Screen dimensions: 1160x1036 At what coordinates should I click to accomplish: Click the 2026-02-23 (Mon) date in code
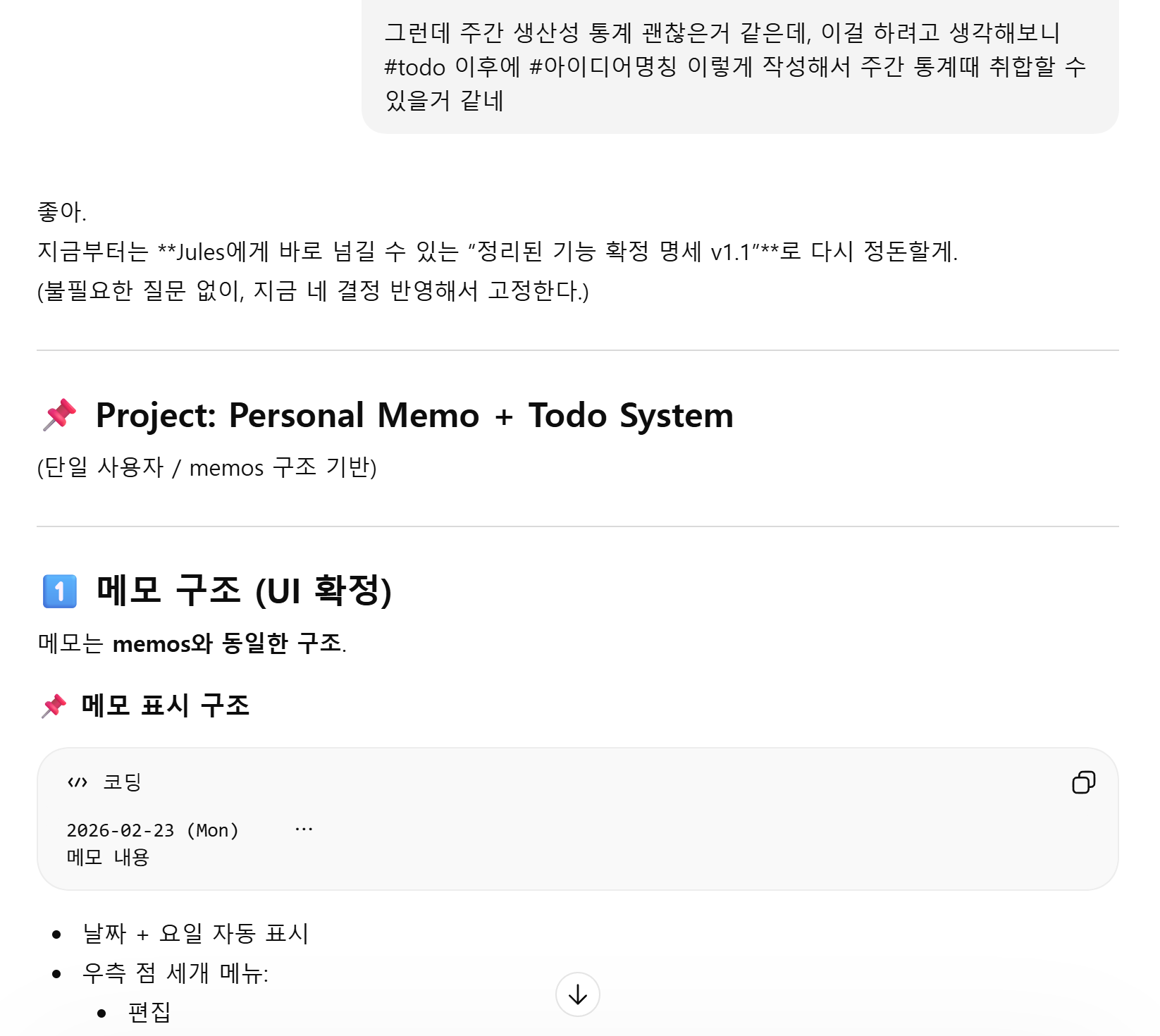(x=153, y=830)
